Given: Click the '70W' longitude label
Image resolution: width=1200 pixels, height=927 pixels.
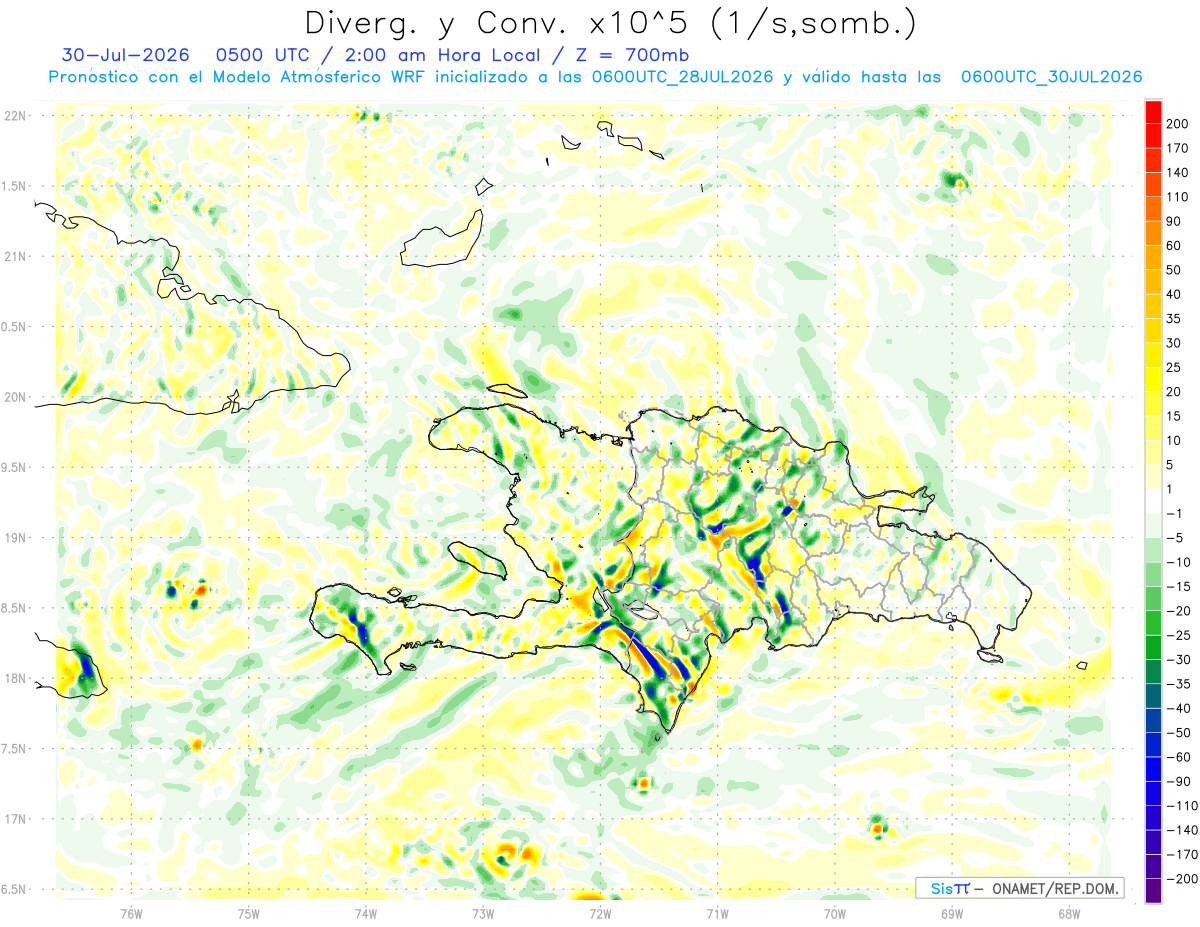Looking at the screenshot, I should click(x=835, y=913).
